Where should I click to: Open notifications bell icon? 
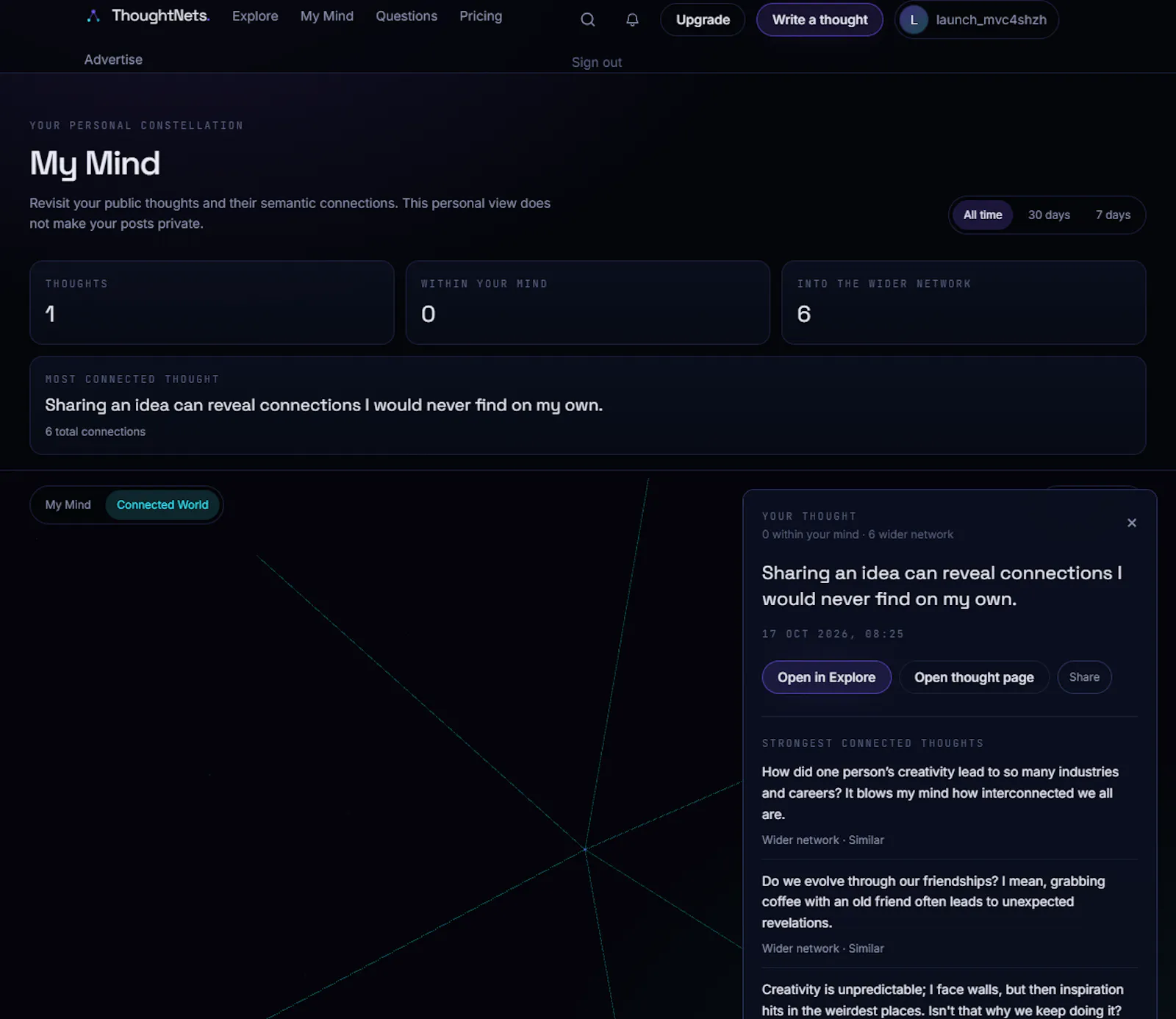[632, 20]
